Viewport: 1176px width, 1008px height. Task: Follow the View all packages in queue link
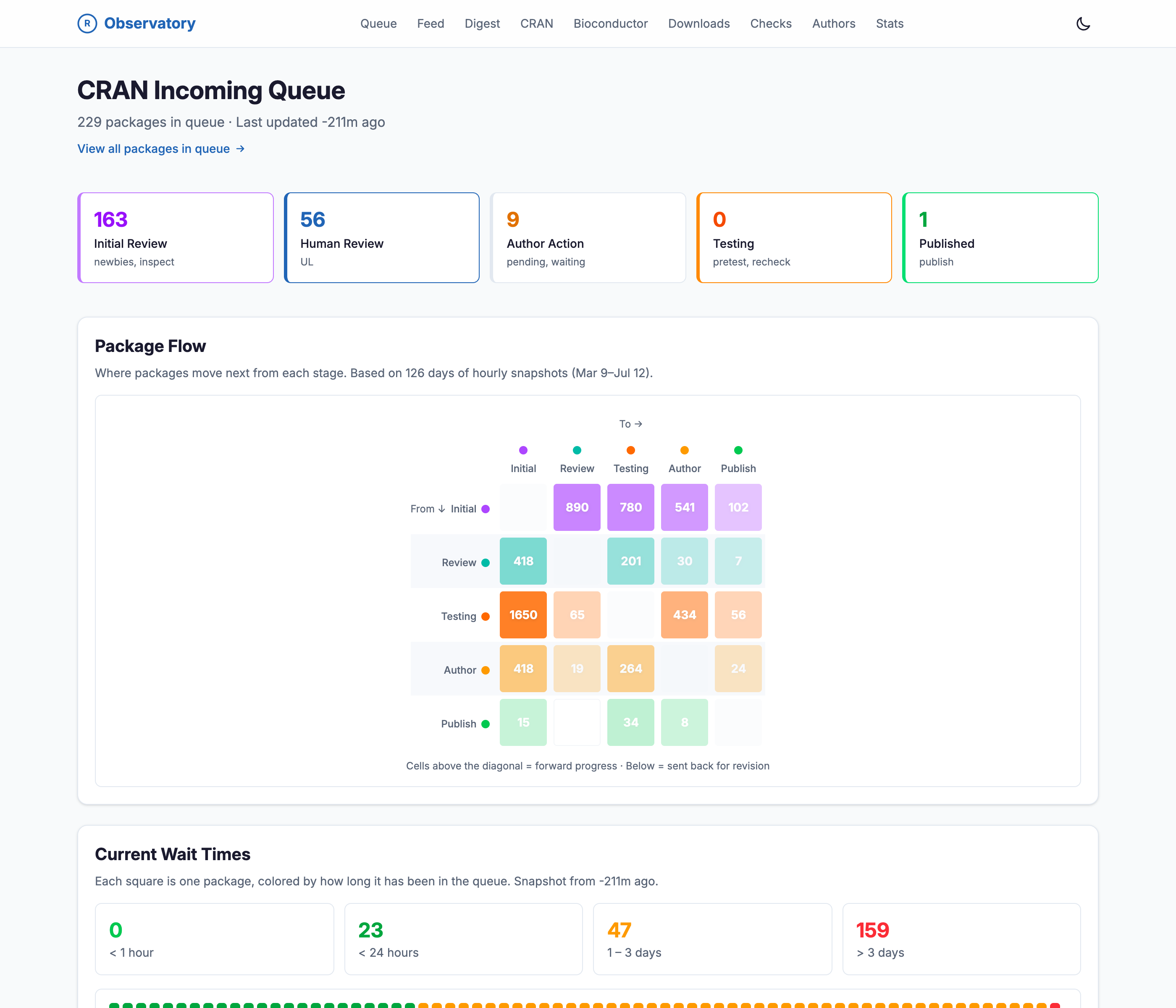pyautogui.click(x=161, y=149)
